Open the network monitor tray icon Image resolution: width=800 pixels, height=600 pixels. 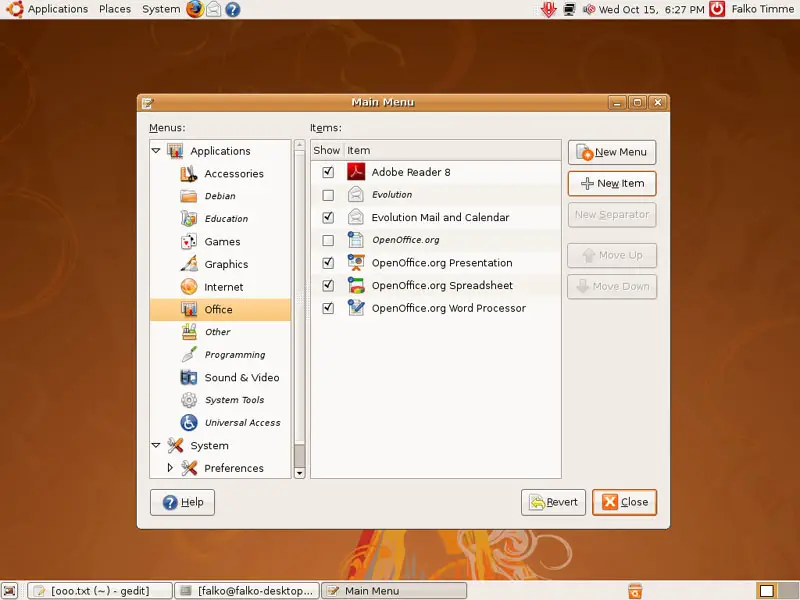coord(569,9)
